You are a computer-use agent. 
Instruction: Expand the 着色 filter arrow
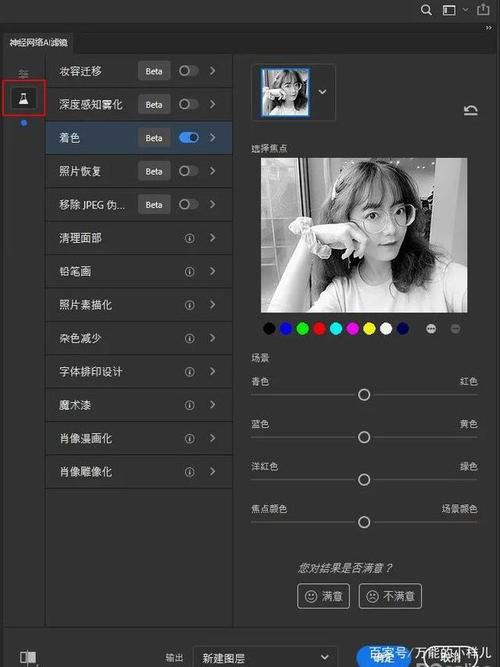pyautogui.click(x=212, y=137)
